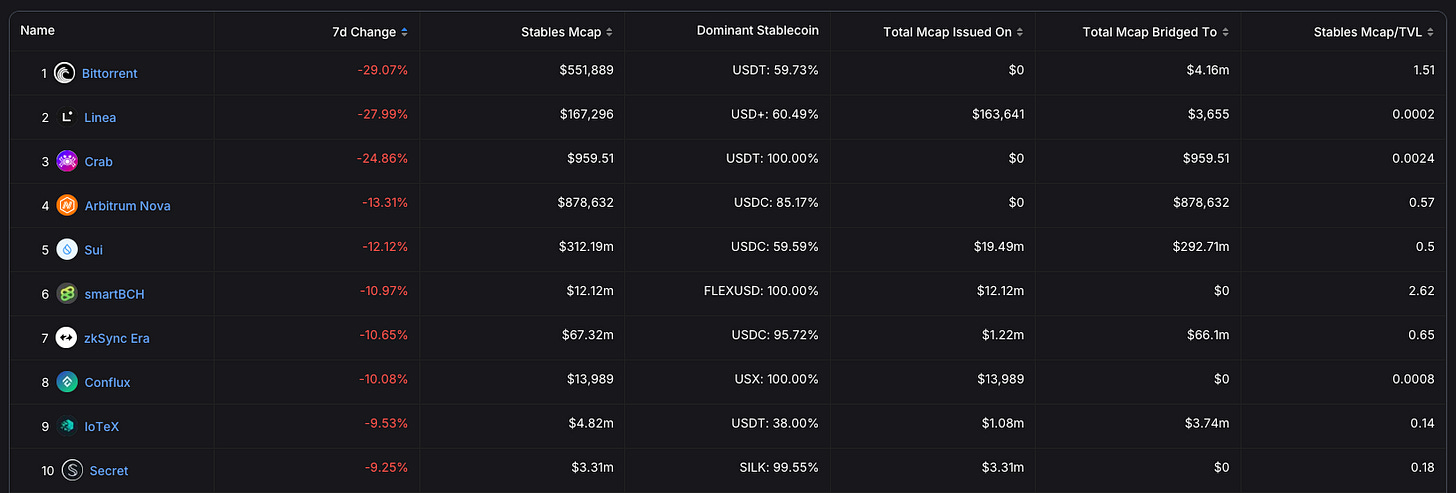
Task: Click the Linea chain logo icon
Action: (x=67, y=117)
